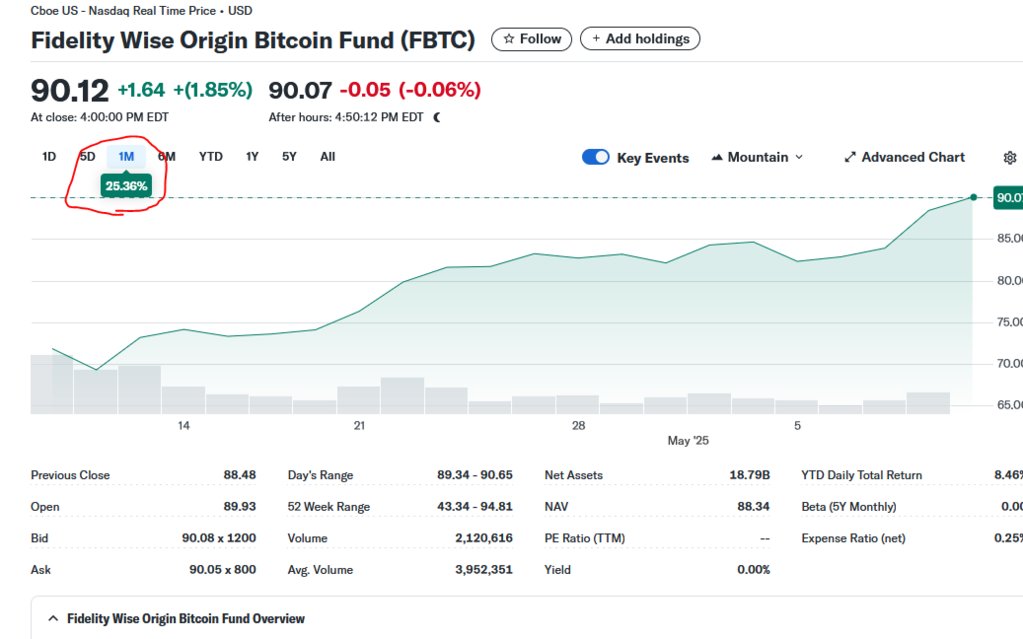Click the YTD Daily Total Return label
The height and width of the screenshot is (639, 1023).
[862, 475]
